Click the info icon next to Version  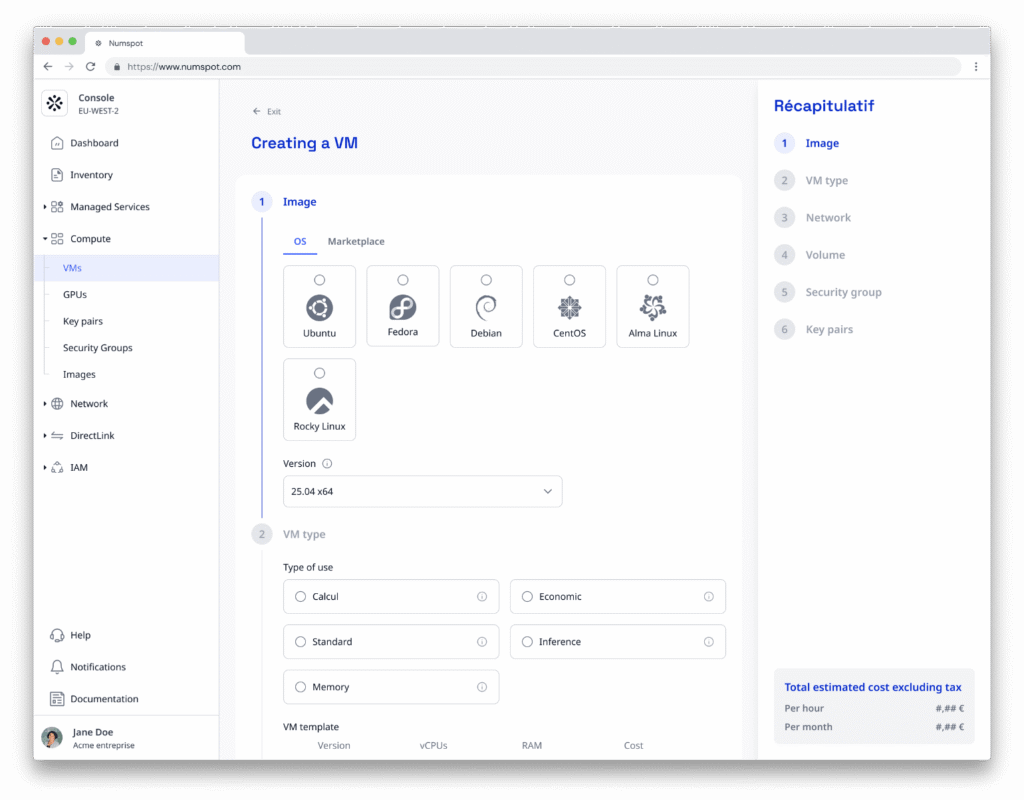tap(327, 464)
